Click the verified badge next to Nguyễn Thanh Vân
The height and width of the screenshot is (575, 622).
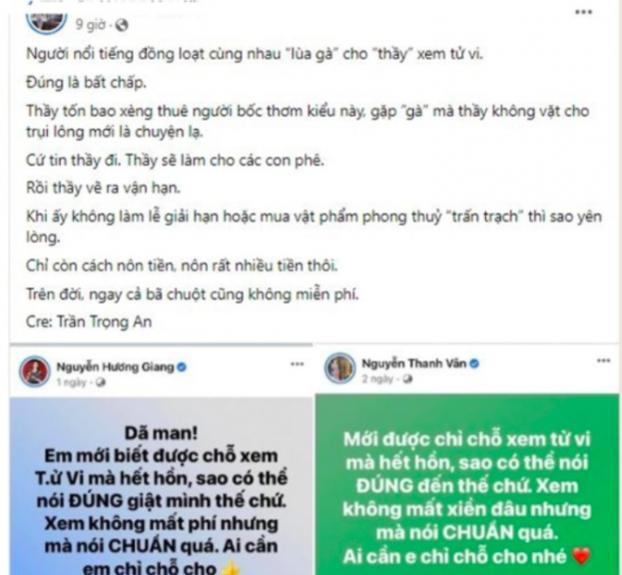474,364
